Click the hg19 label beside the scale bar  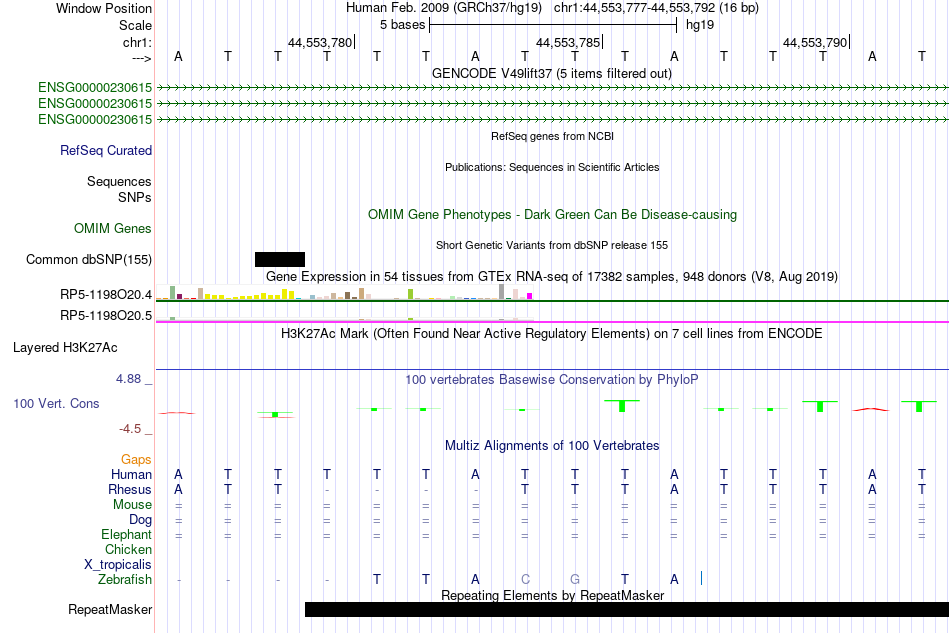(x=700, y=25)
